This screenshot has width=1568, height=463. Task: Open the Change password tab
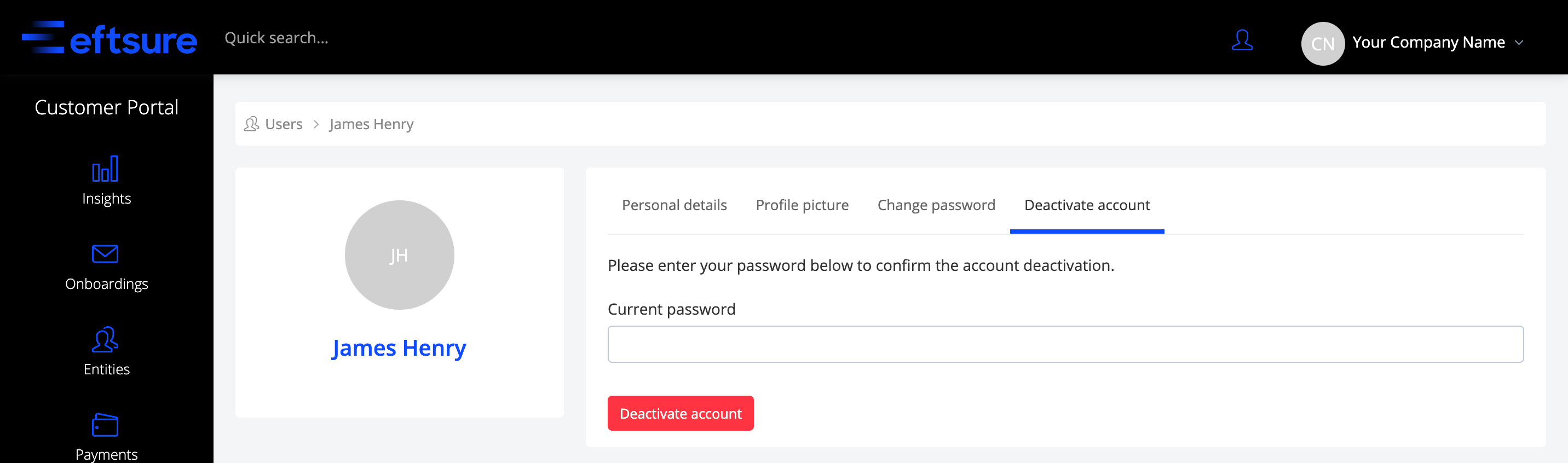pos(936,205)
